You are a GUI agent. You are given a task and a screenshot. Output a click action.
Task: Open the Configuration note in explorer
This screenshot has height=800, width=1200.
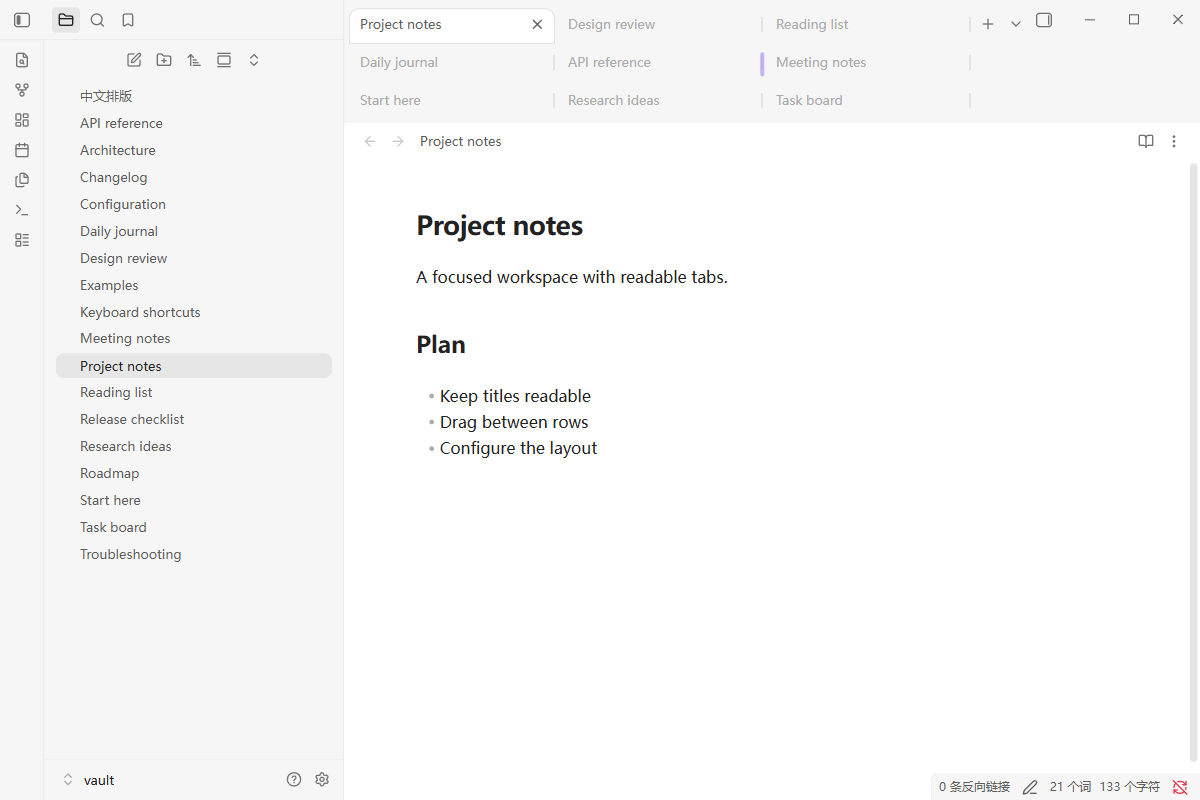pyautogui.click(x=194, y=204)
